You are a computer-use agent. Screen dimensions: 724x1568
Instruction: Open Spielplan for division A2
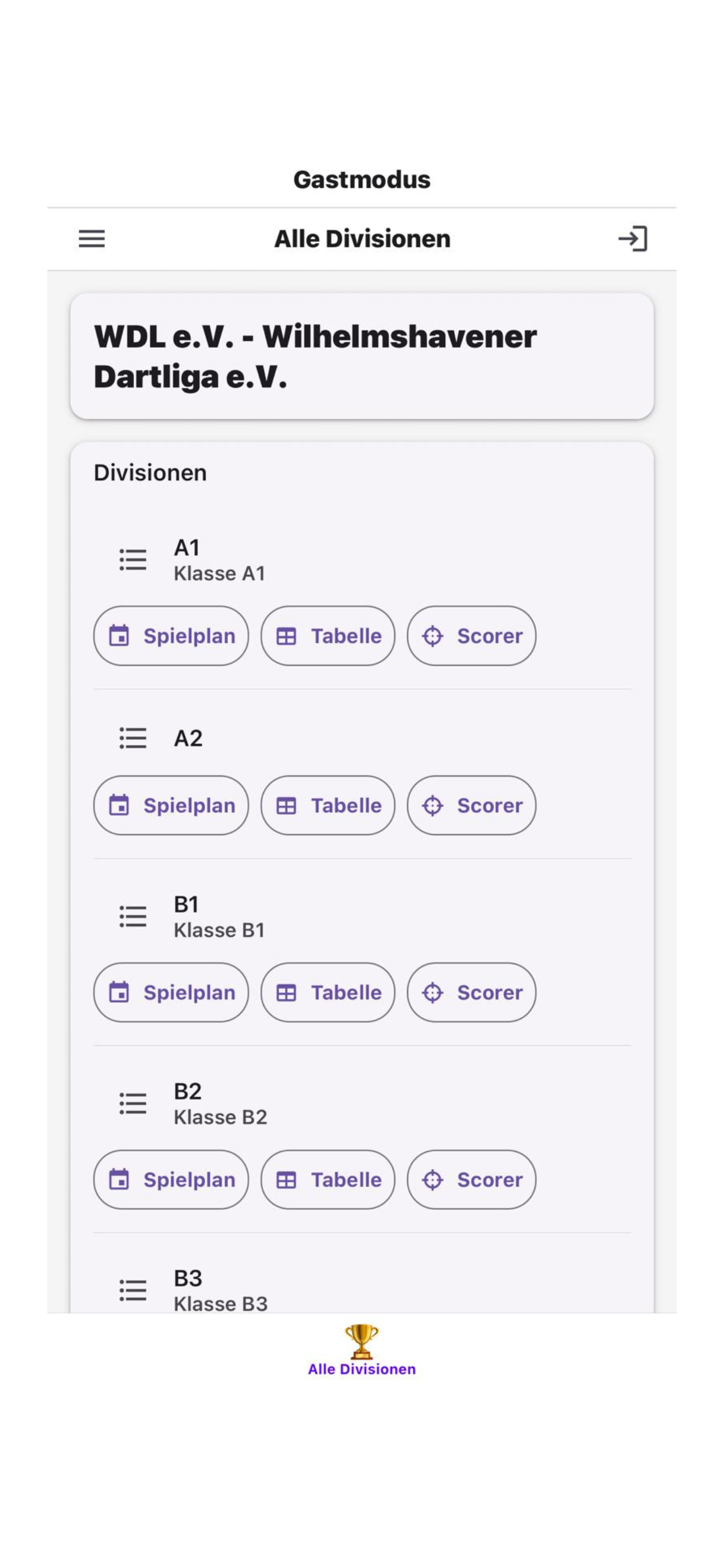click(x=171, y=806)
